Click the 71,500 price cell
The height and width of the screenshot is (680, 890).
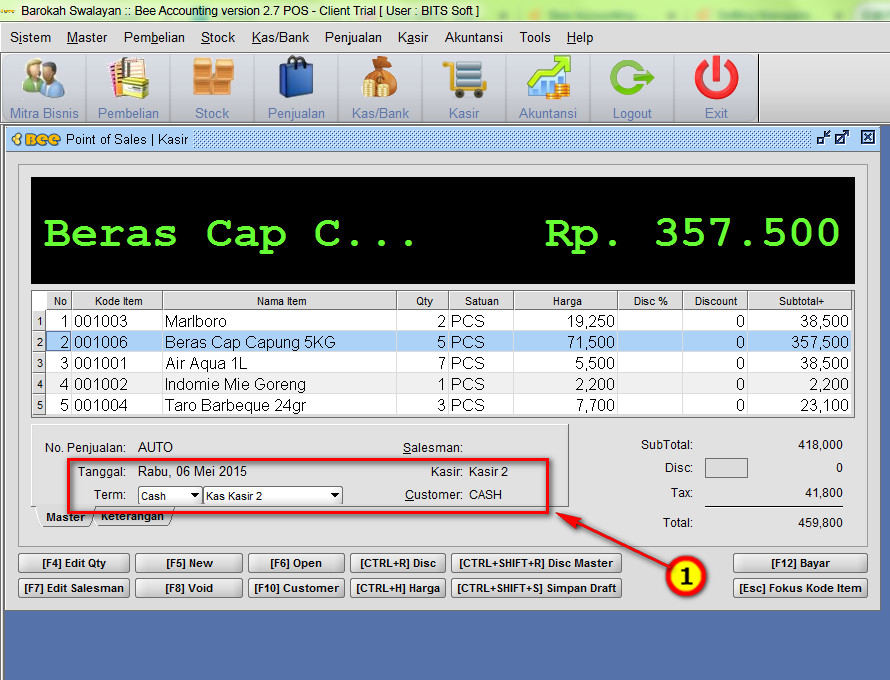[x=566, y=342]
